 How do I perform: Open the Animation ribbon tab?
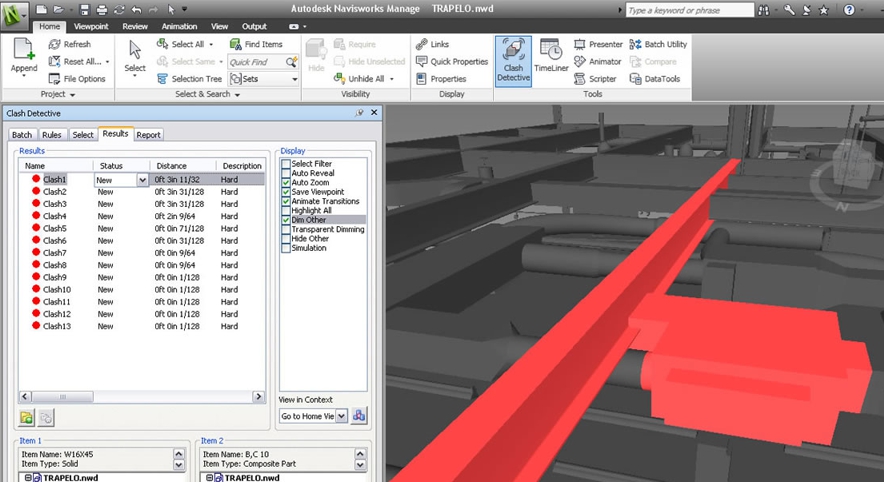click(179, 26)
